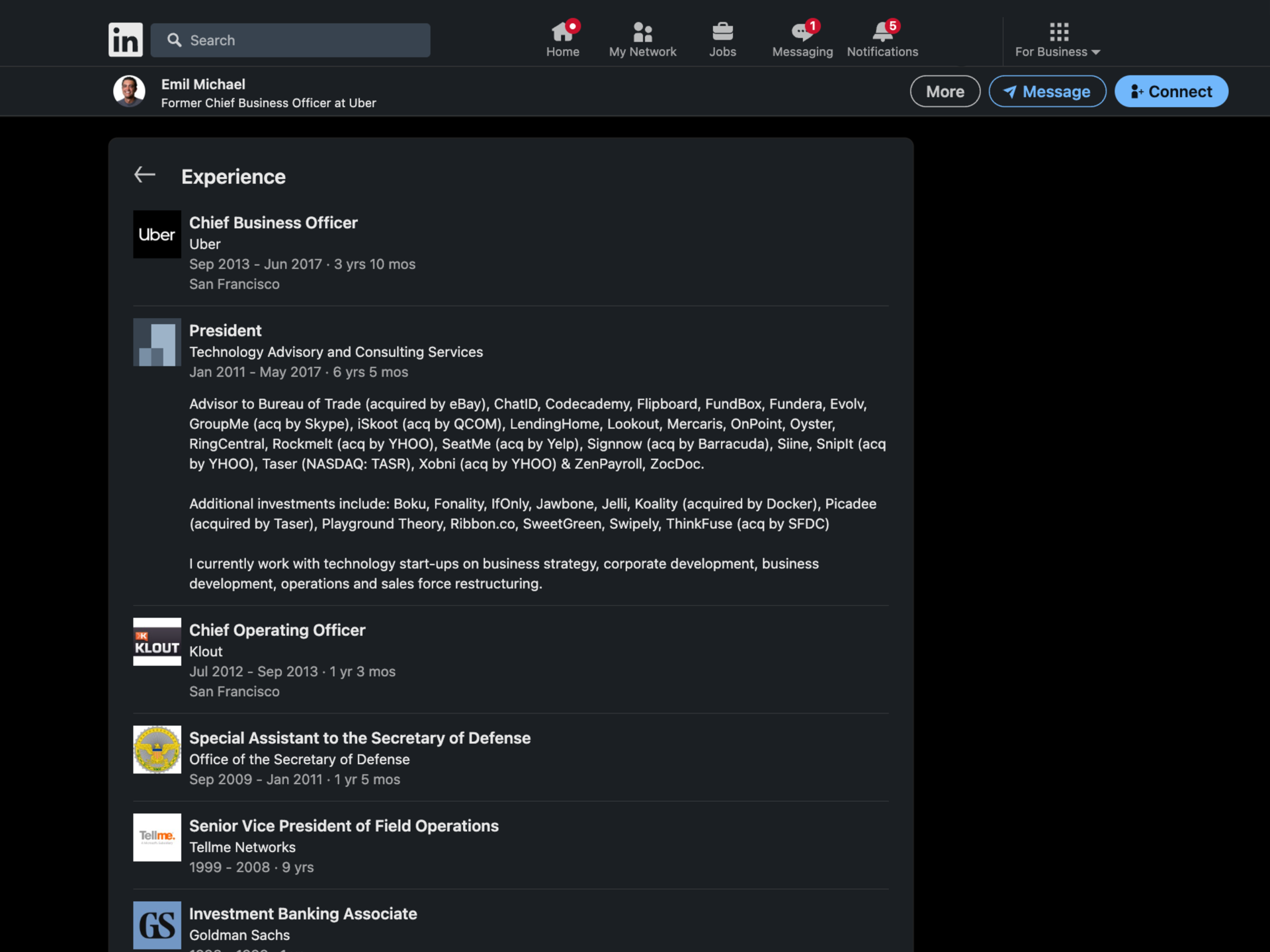The image size is (1270, 952).
Task: Go back using the left arrow
Action: click(x=145, y=175)
